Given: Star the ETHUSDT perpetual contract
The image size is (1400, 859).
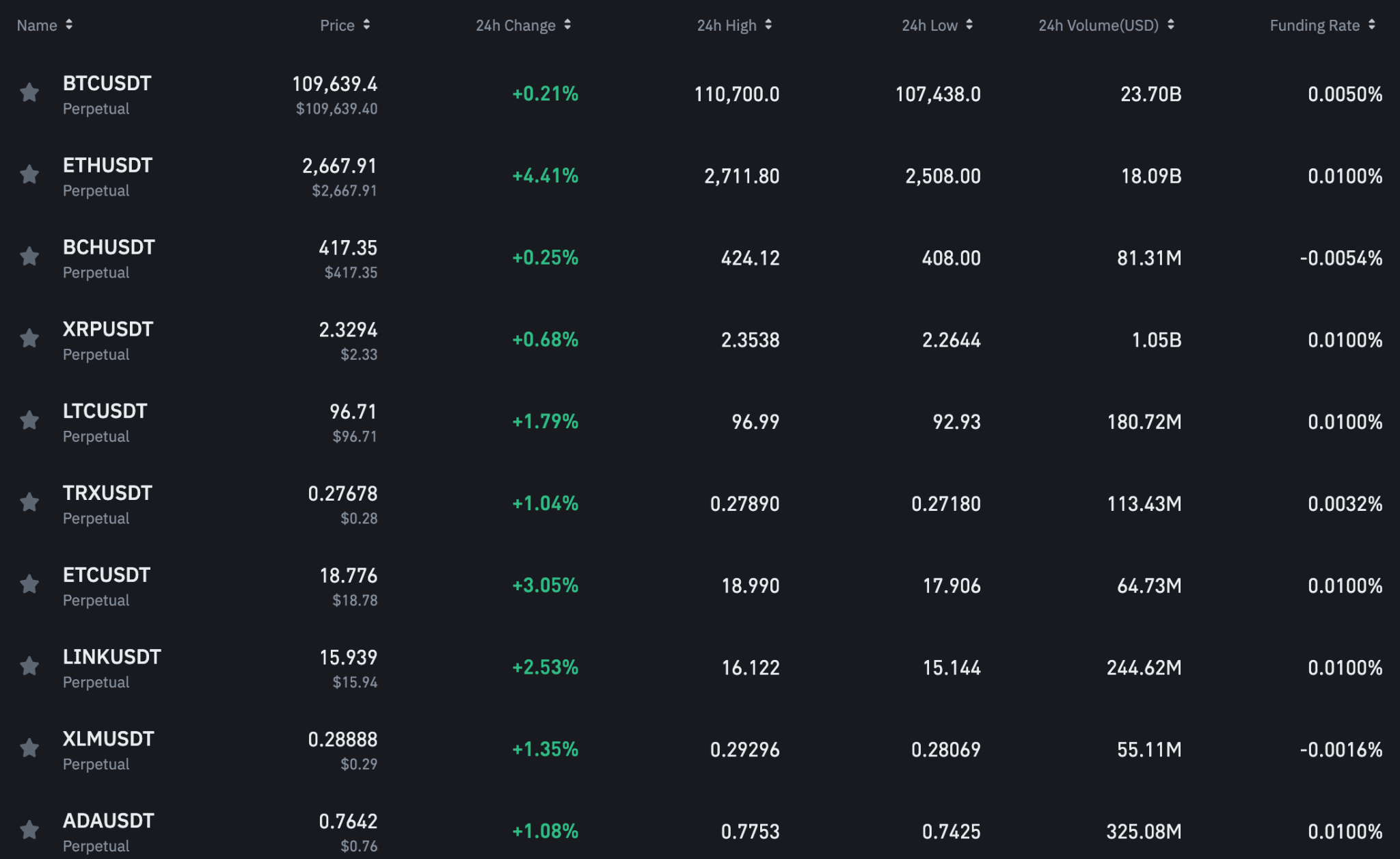Looking at the screenshot, I should point(29,174).
